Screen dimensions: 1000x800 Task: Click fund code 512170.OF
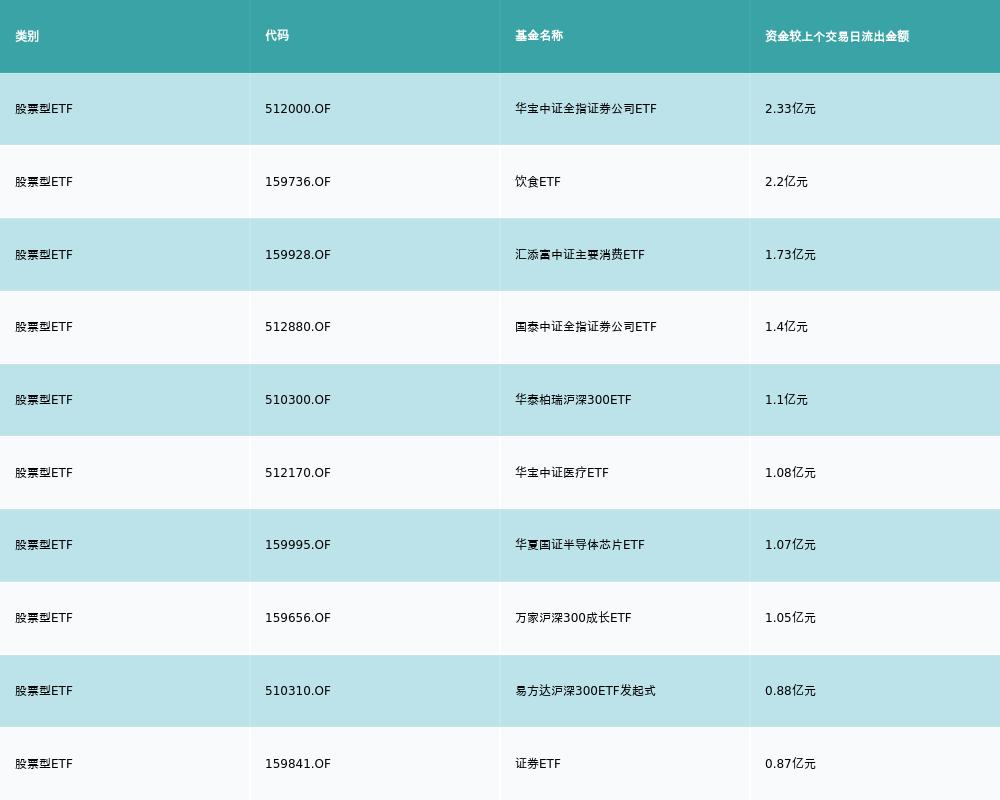(x=298, y=473)
